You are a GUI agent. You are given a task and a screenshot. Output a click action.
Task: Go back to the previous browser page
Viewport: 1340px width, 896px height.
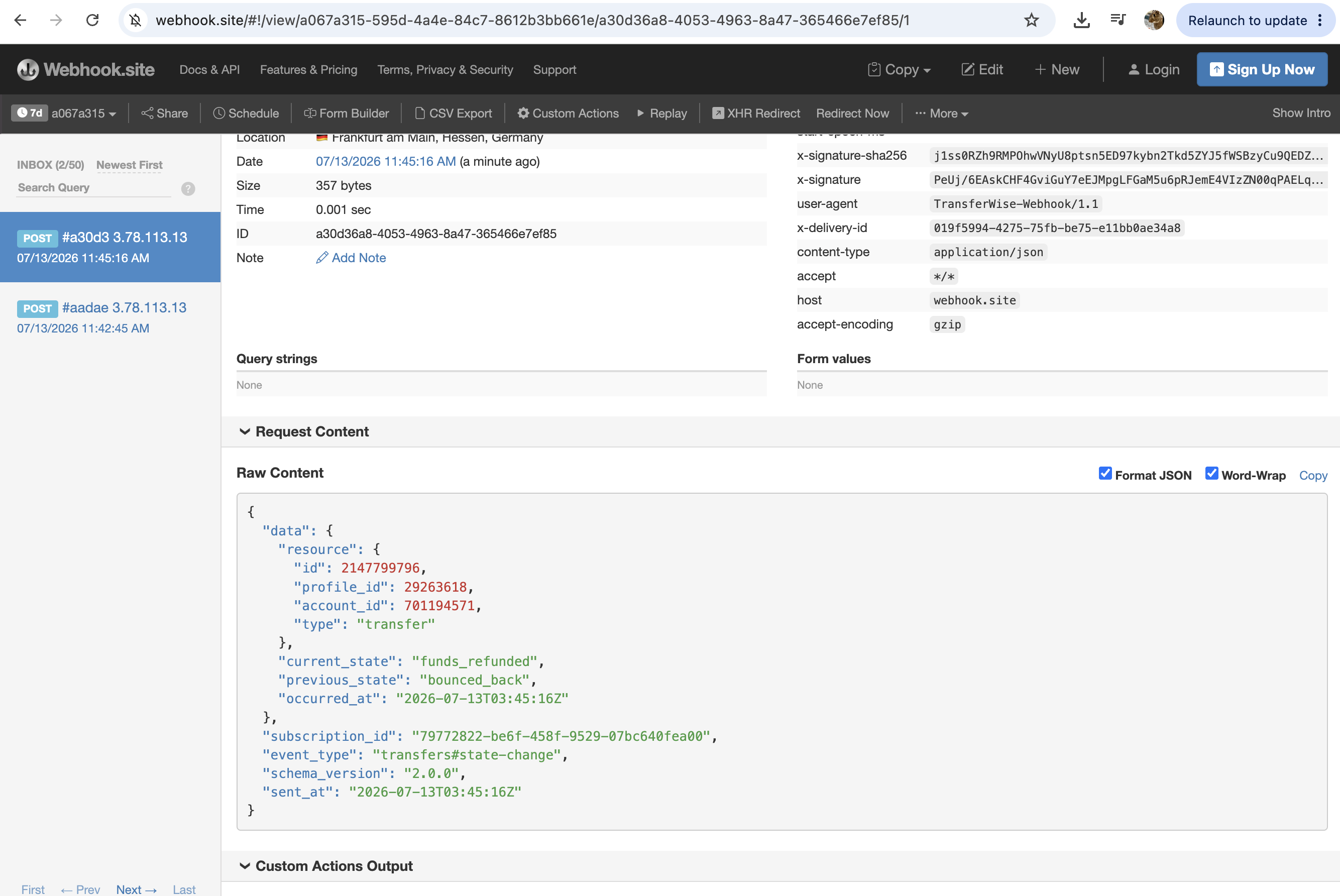(20, 21)
